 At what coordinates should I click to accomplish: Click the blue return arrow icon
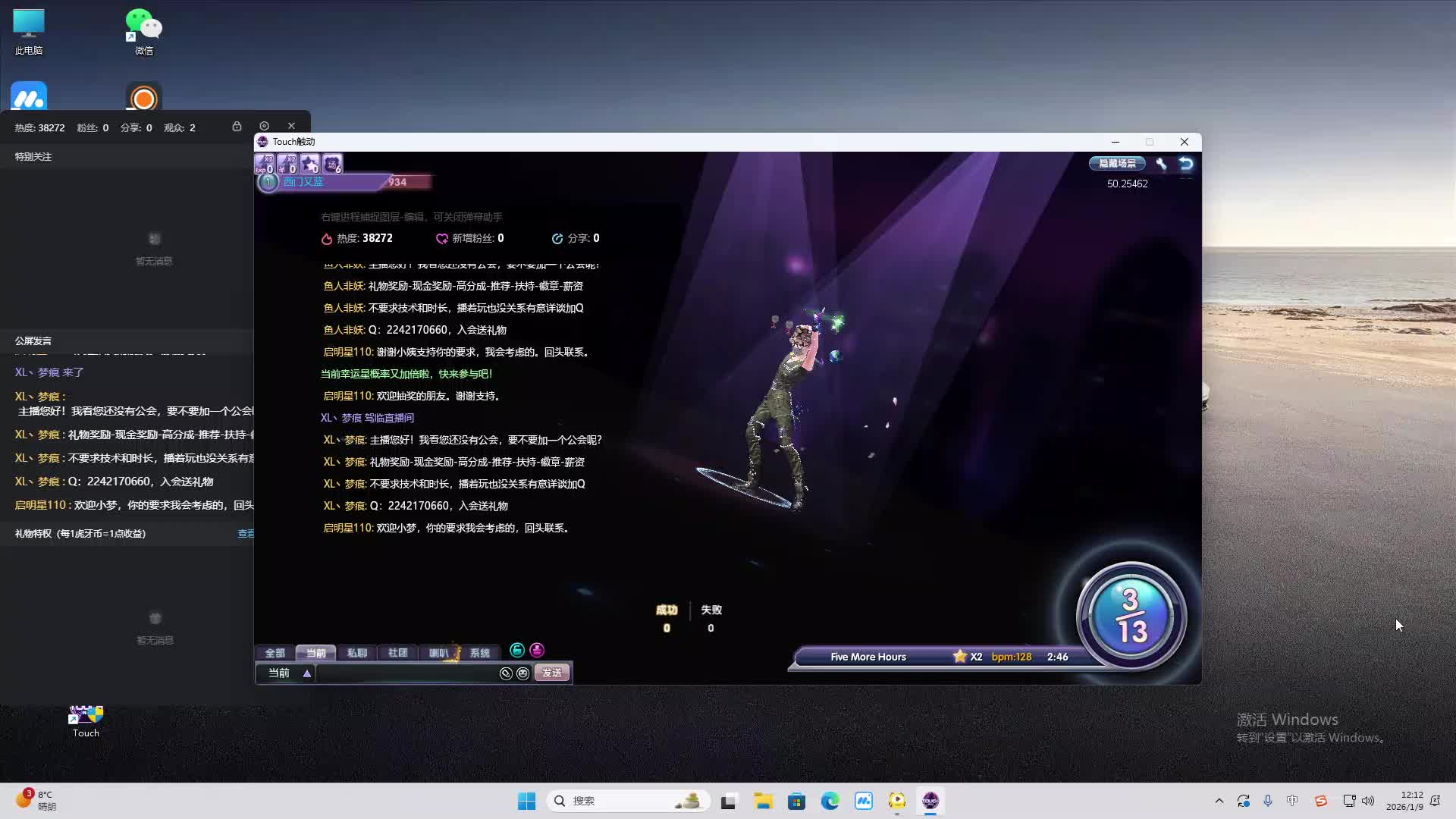coord(1186,164)
